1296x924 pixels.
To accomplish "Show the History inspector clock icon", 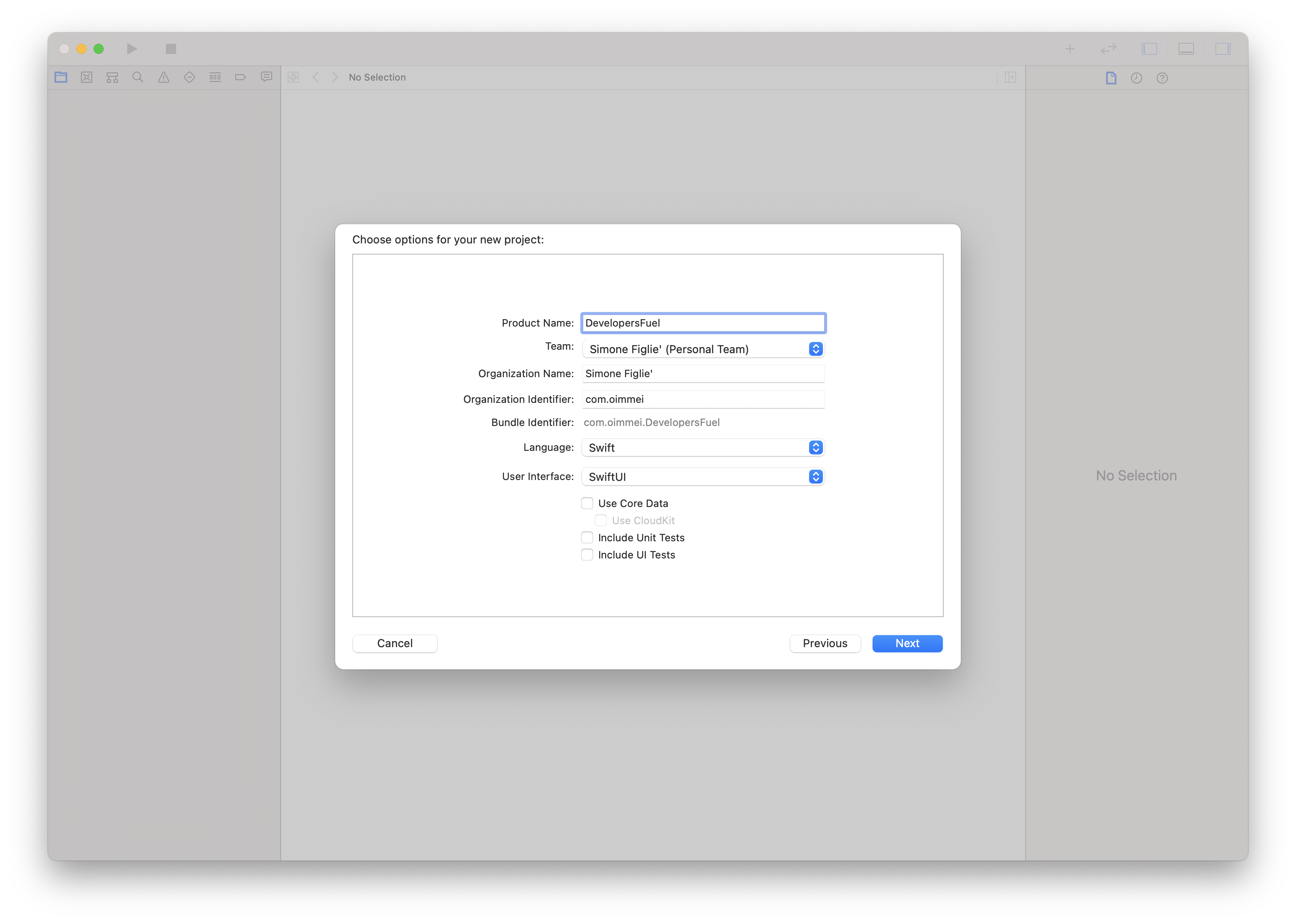I will 1137,78.
